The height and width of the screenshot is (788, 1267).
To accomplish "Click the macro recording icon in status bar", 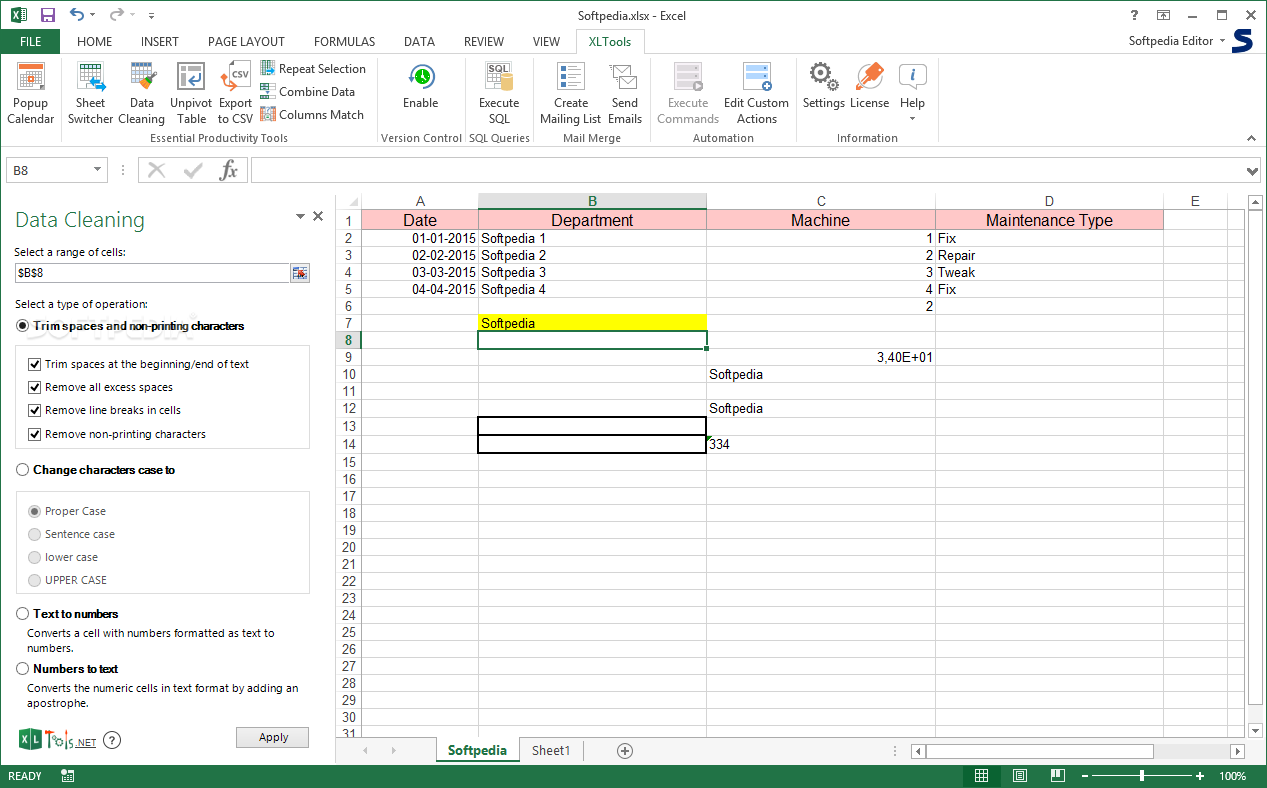I will tap(68, 776).
